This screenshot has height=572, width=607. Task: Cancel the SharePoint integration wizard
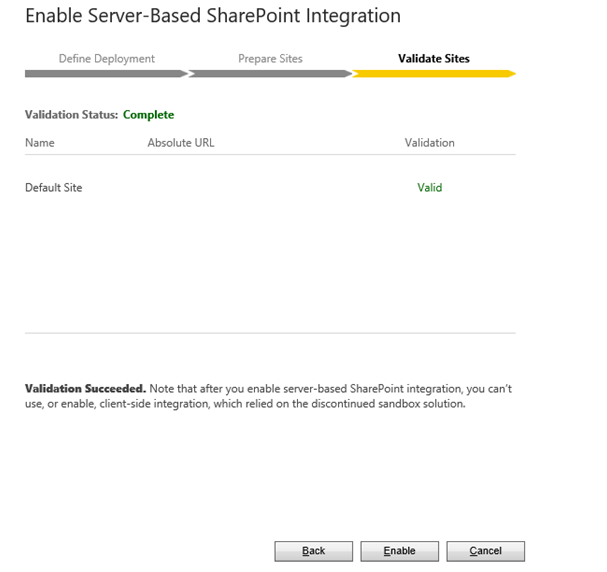point(485,551)
